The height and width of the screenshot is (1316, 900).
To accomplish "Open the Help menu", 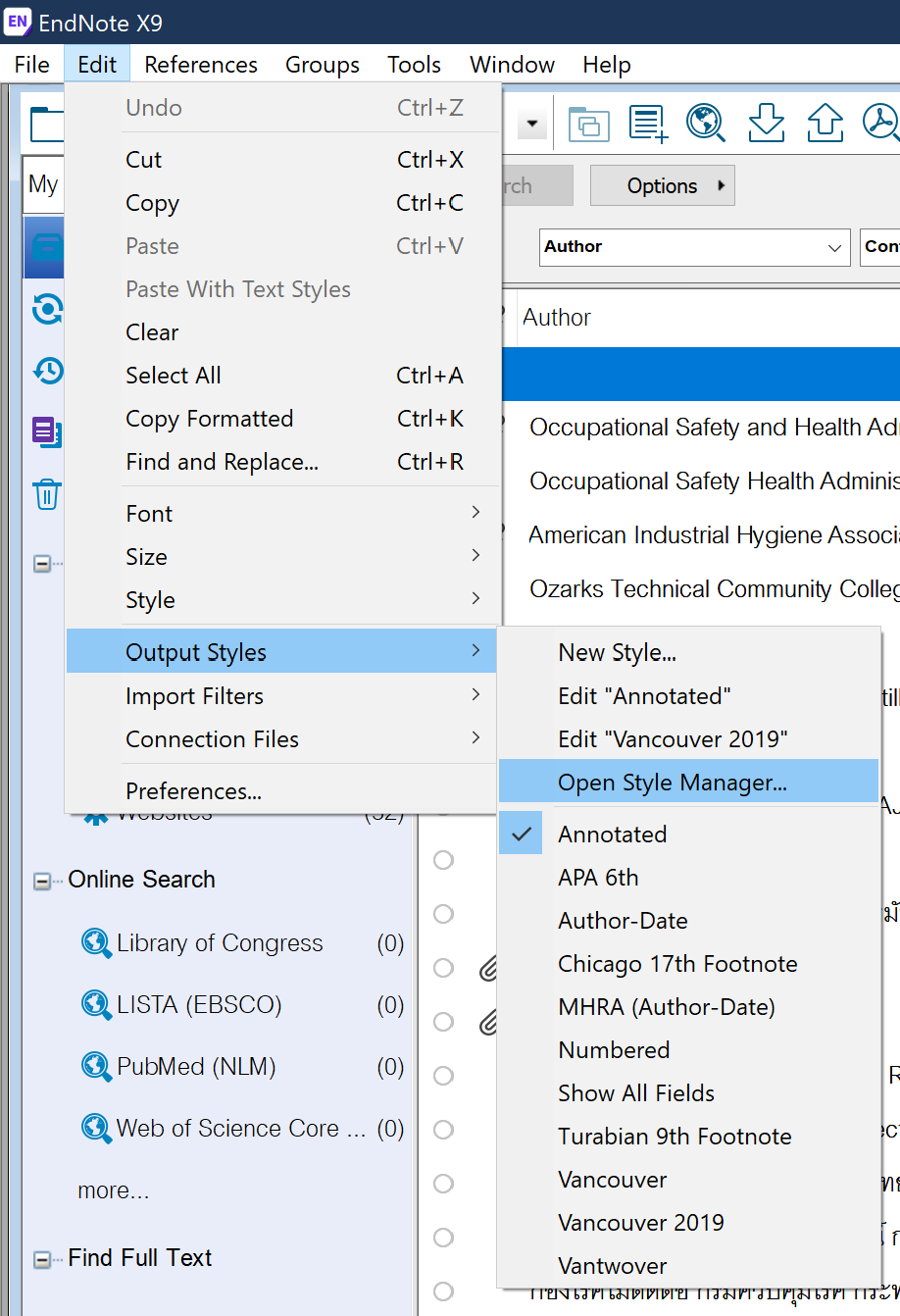I will tap(607, 65).
